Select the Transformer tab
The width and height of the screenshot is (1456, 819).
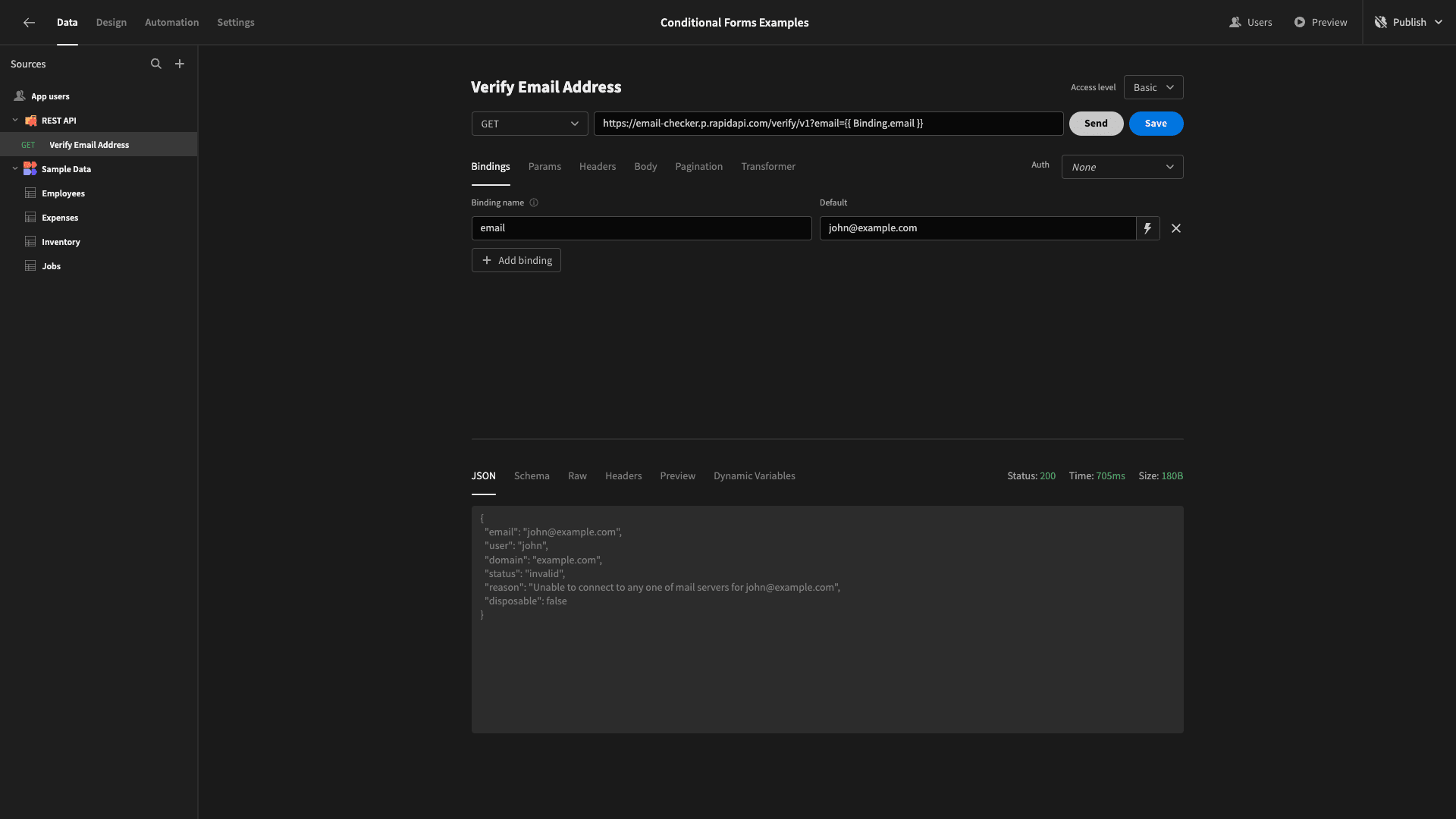point(768,166)
